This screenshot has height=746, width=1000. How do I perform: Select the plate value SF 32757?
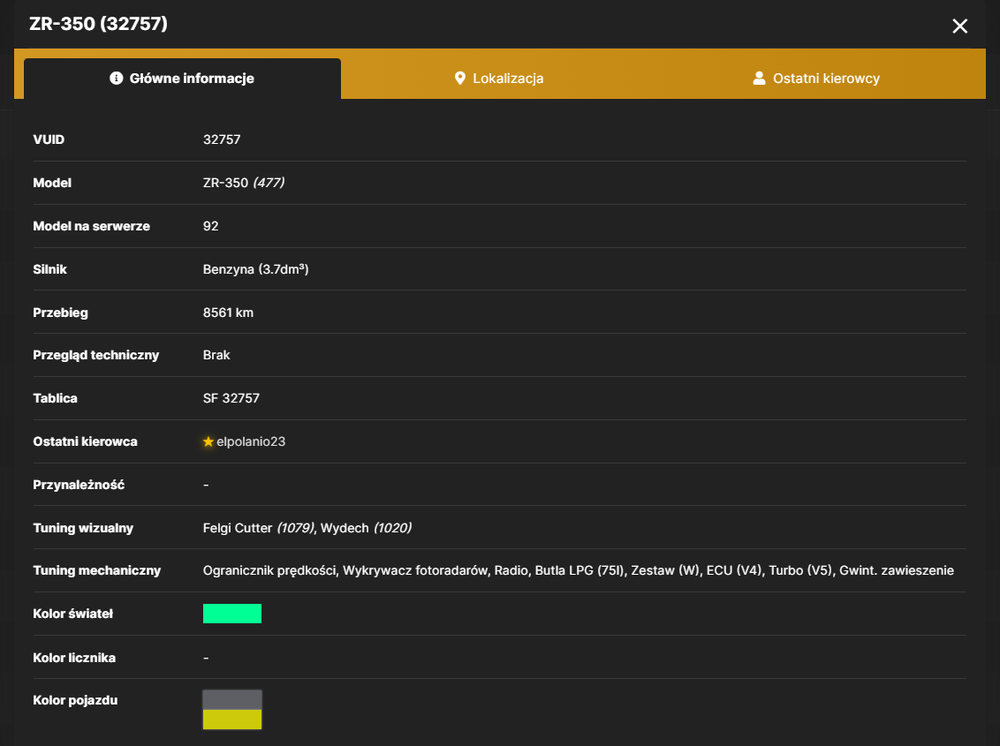tap(231, 399)
